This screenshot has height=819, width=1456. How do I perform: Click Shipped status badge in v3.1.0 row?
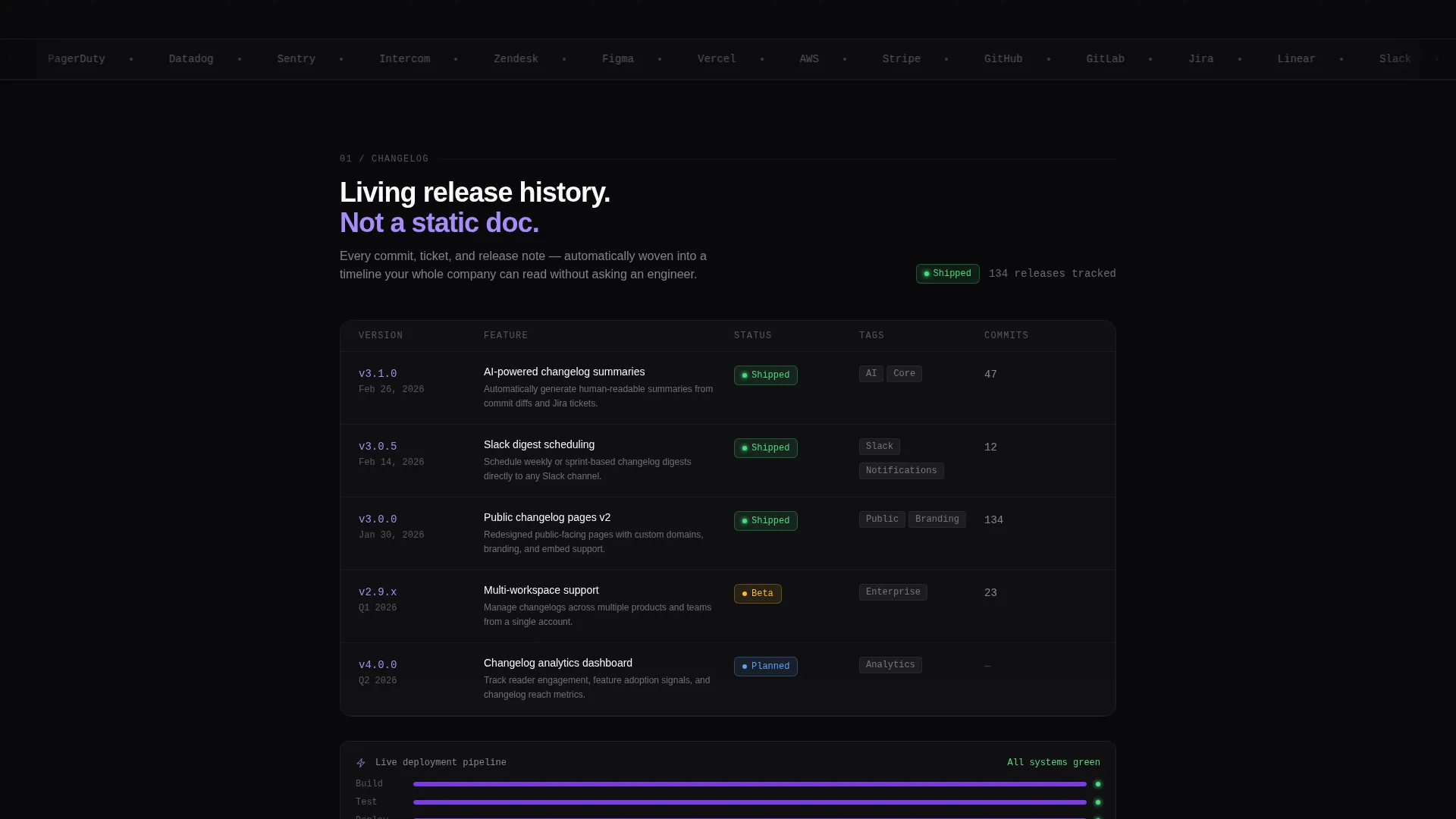(x=765, y=375)
